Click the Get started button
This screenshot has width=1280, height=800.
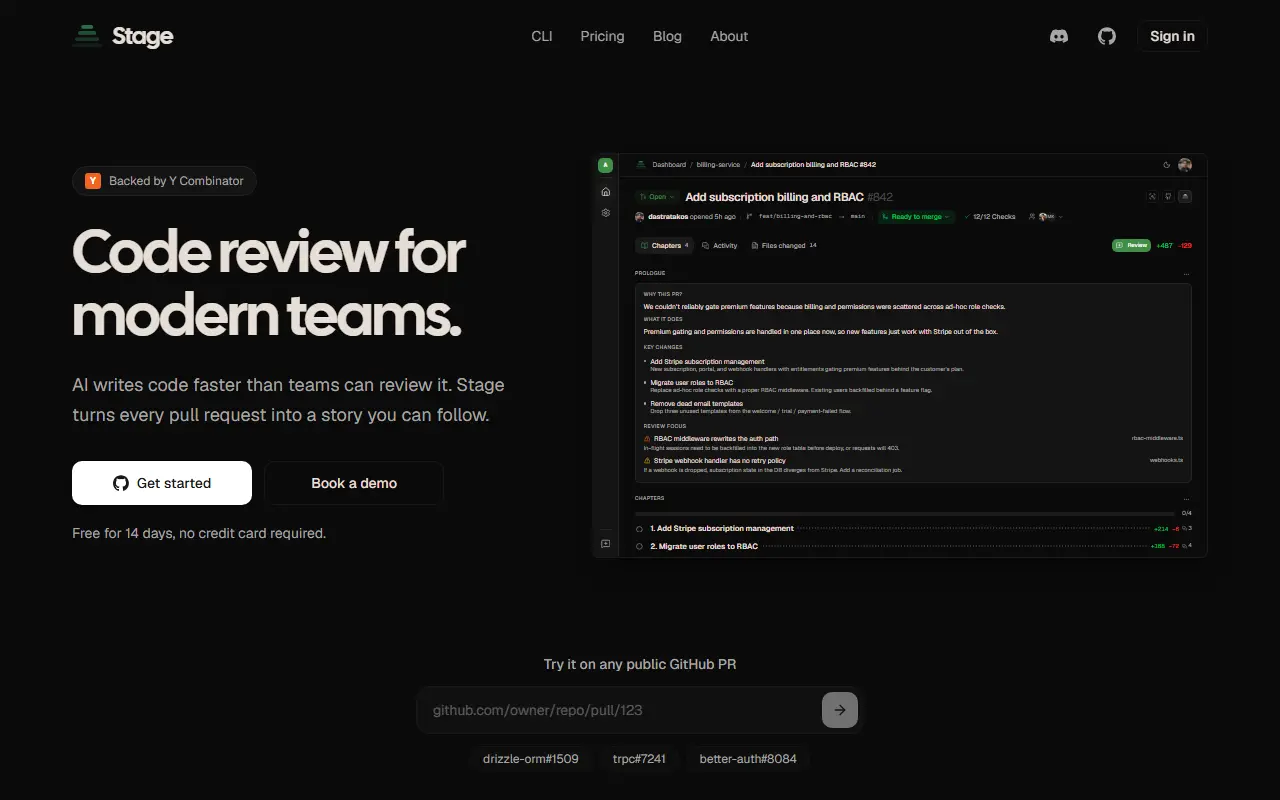point(162,483)
